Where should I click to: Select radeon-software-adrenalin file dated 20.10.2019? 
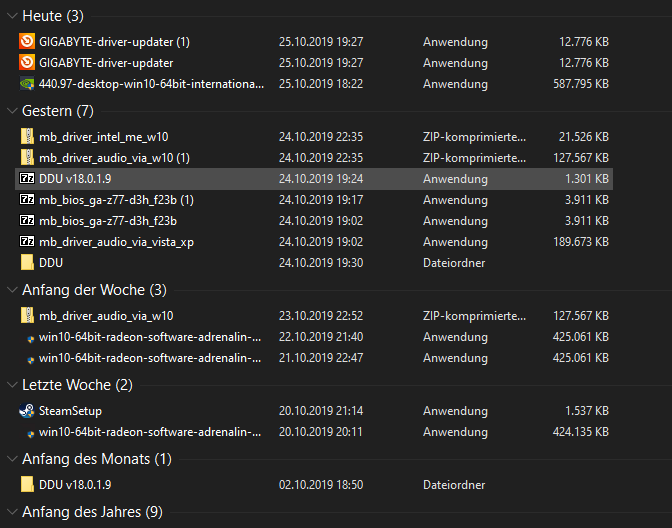click(x=150, y=432)
